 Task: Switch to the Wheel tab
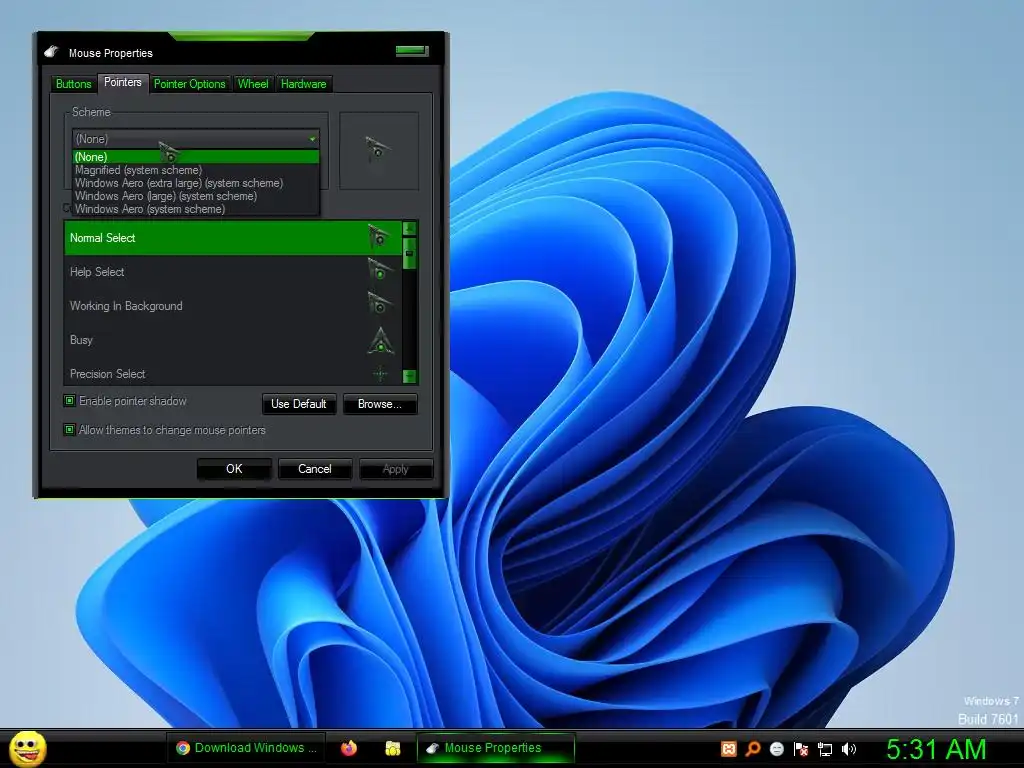coord(253,84)
